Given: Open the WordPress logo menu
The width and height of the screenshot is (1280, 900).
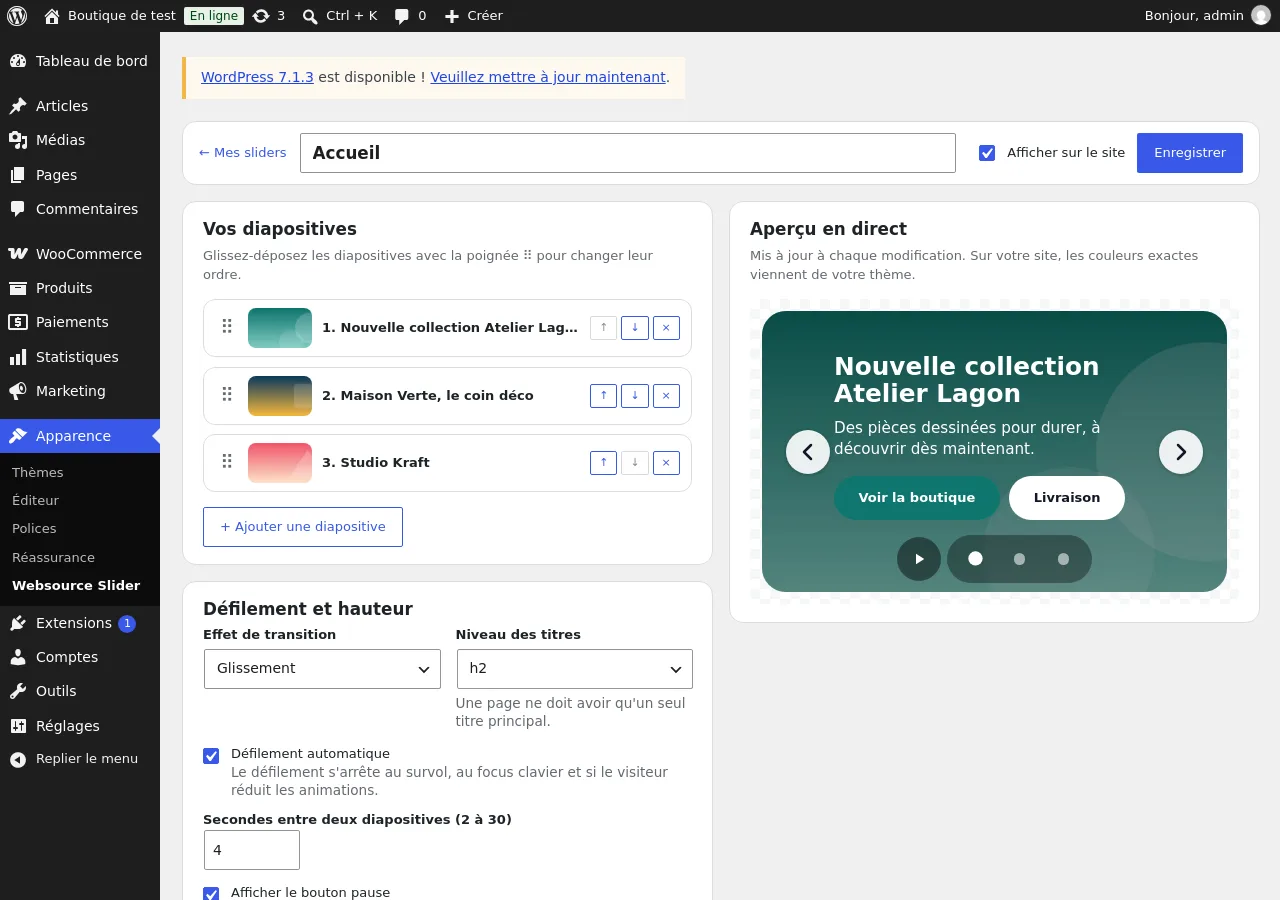Looking at the screenshot, I should [x=17, y=16].
